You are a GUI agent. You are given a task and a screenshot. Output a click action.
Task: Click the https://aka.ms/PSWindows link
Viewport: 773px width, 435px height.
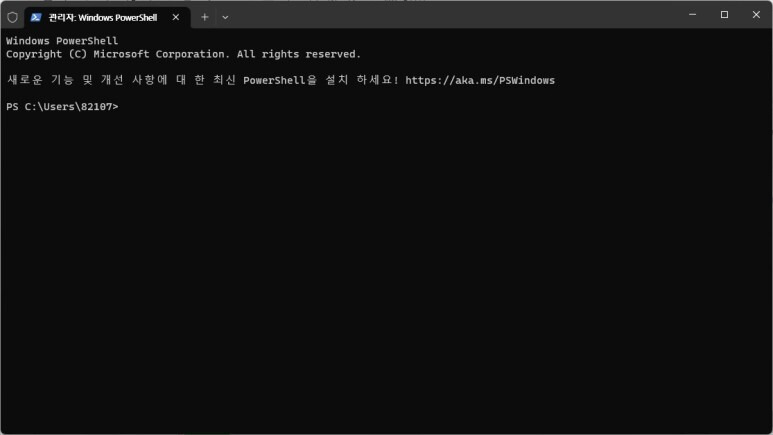coord(480,80)
